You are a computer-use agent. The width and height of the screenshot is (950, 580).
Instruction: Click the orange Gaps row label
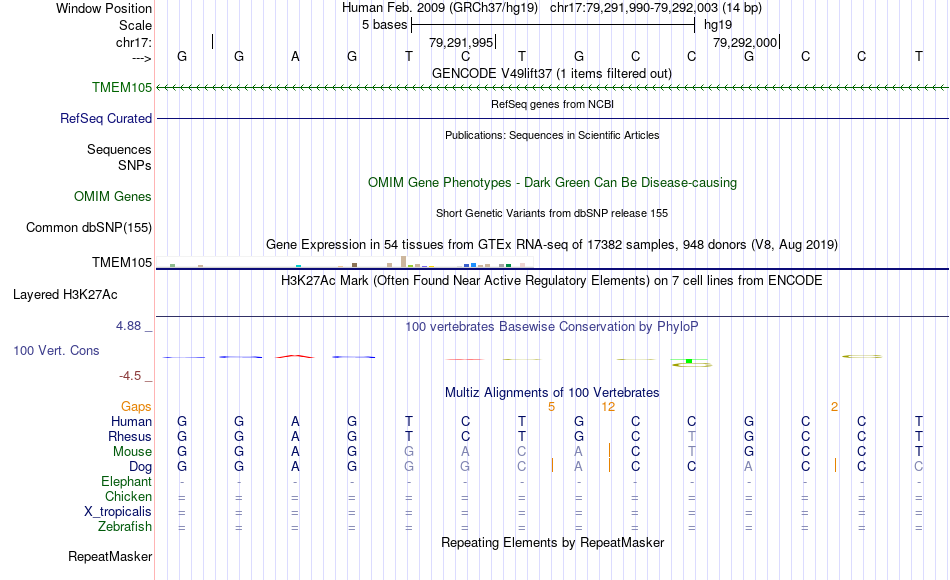pyautogui.click(x=136, y=406)
